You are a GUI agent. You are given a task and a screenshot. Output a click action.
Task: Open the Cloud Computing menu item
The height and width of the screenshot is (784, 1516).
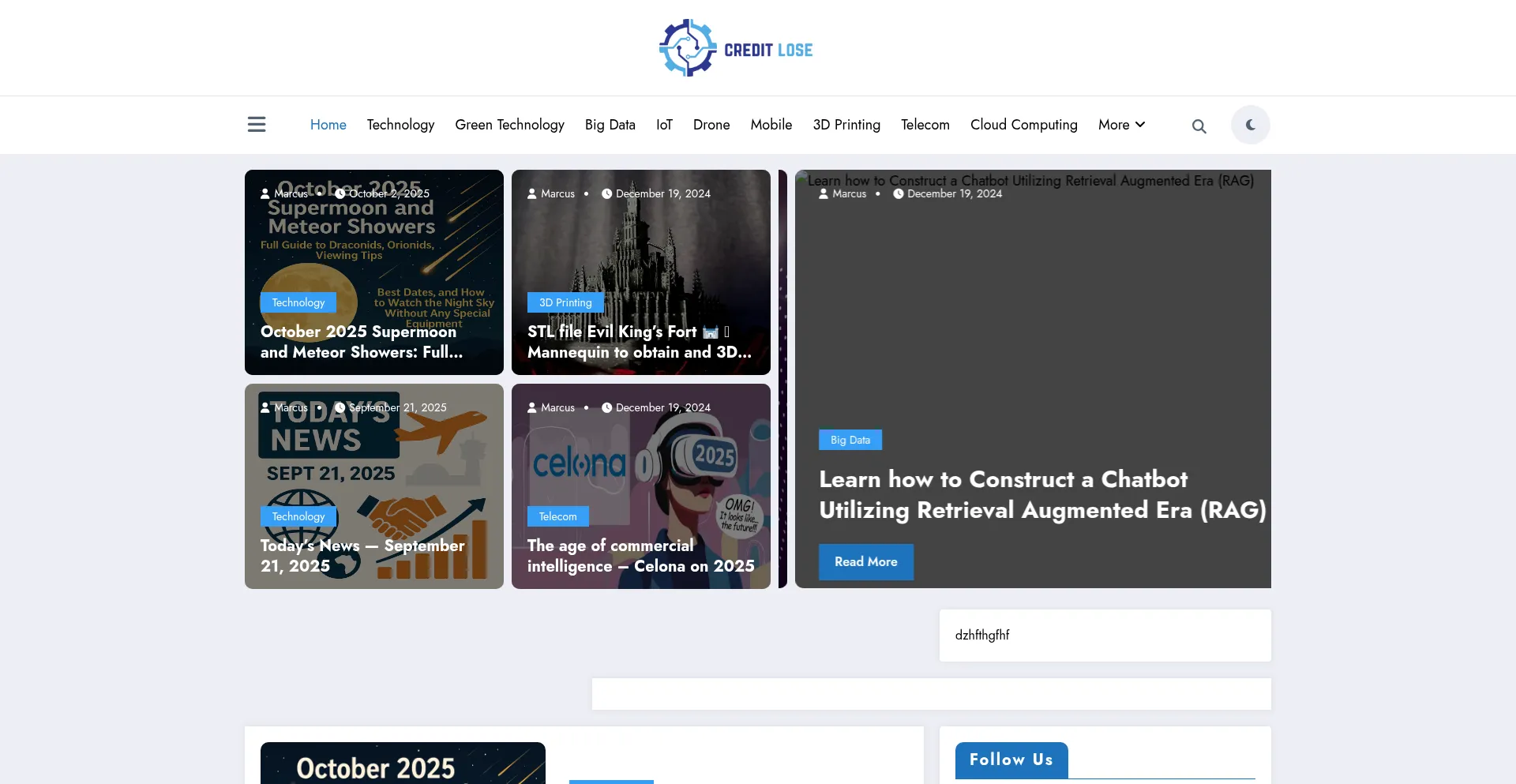coord(1024,125)
